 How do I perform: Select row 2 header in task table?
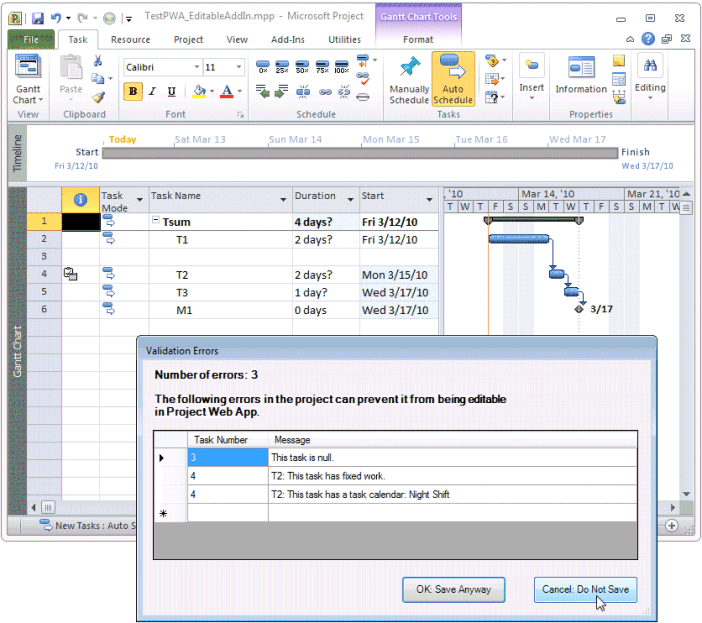coord(44,239)
